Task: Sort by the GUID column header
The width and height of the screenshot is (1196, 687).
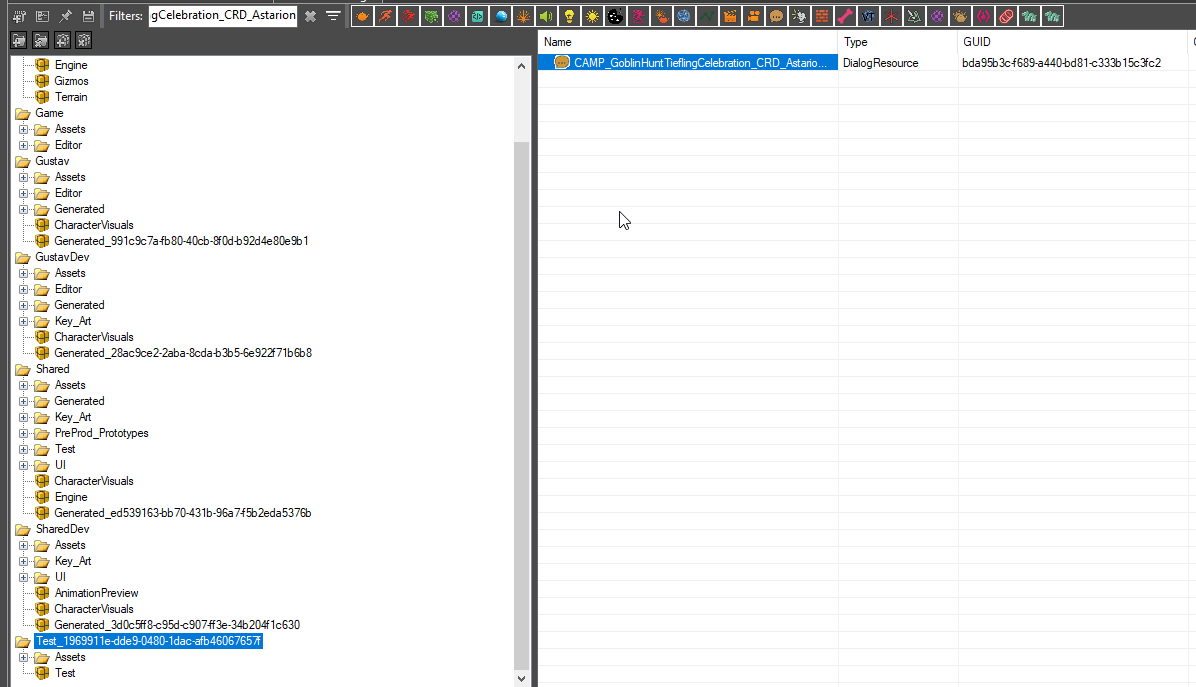Action: [x=1072, y=42]
